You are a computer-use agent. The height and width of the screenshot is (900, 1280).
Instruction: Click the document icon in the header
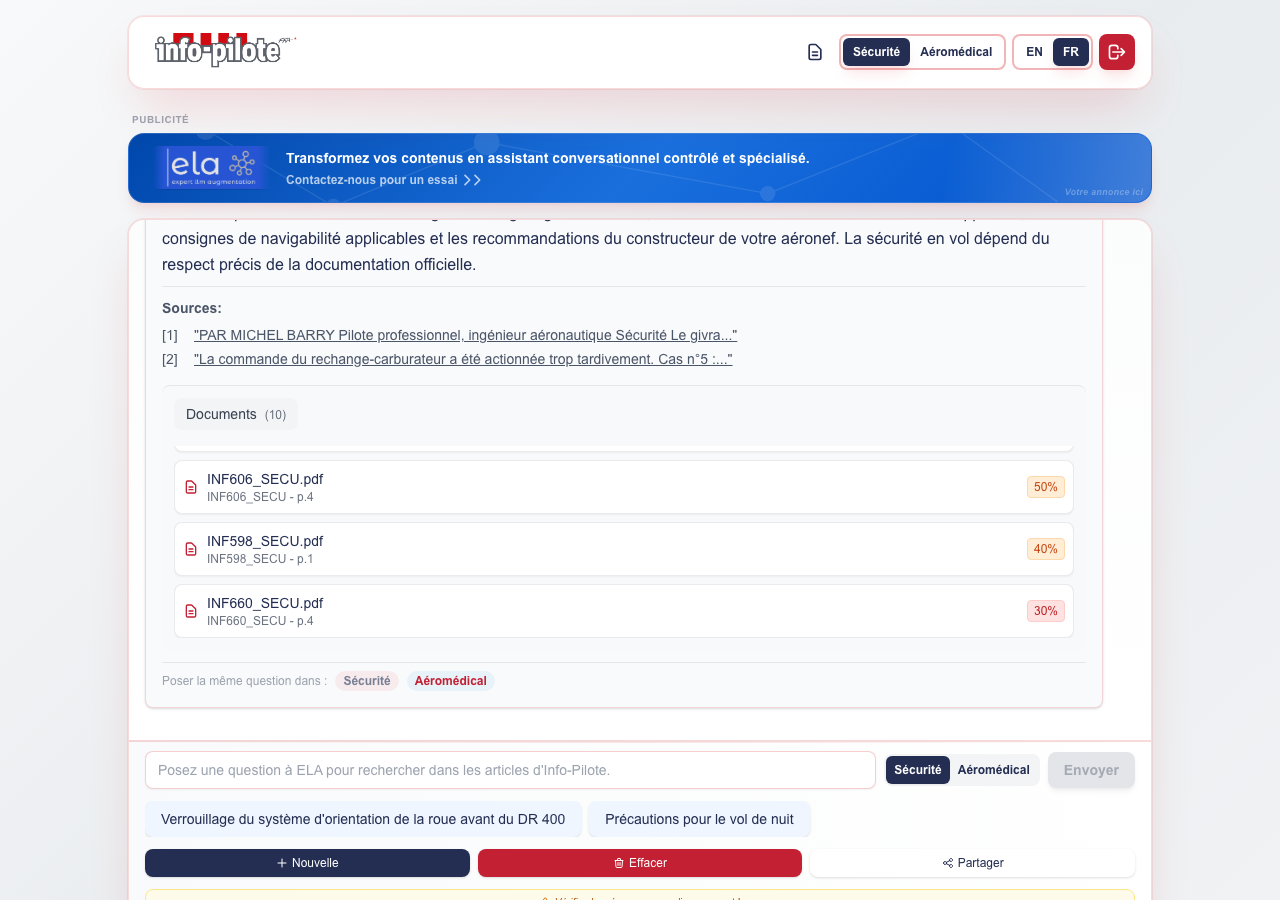click(x=815, y=52)
